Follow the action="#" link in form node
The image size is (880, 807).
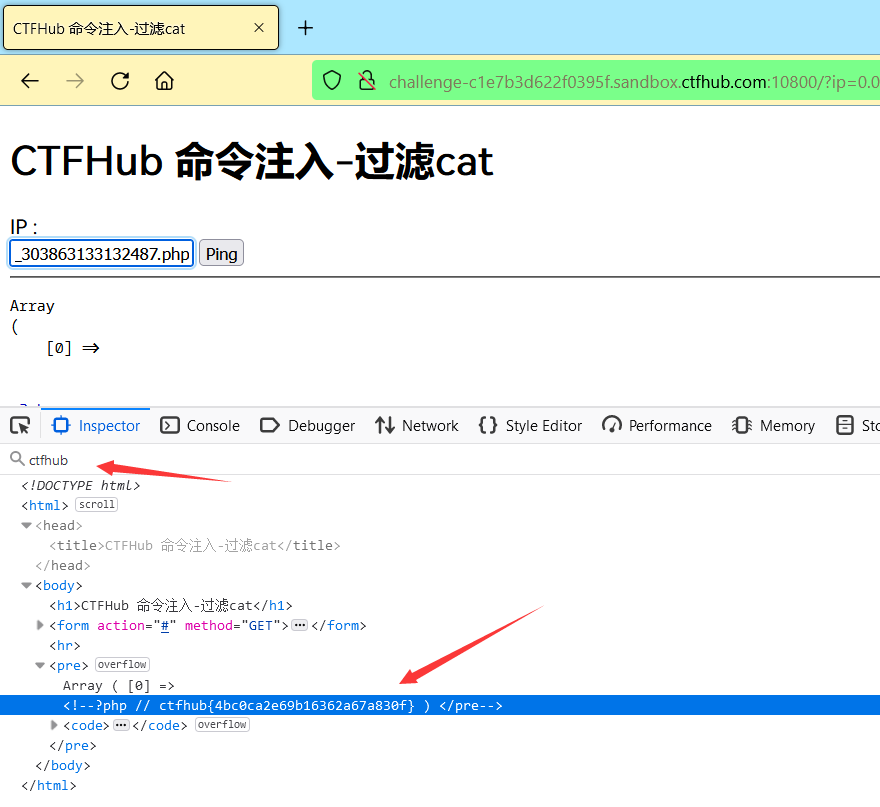pyautogui.click(x=165, y=626)
